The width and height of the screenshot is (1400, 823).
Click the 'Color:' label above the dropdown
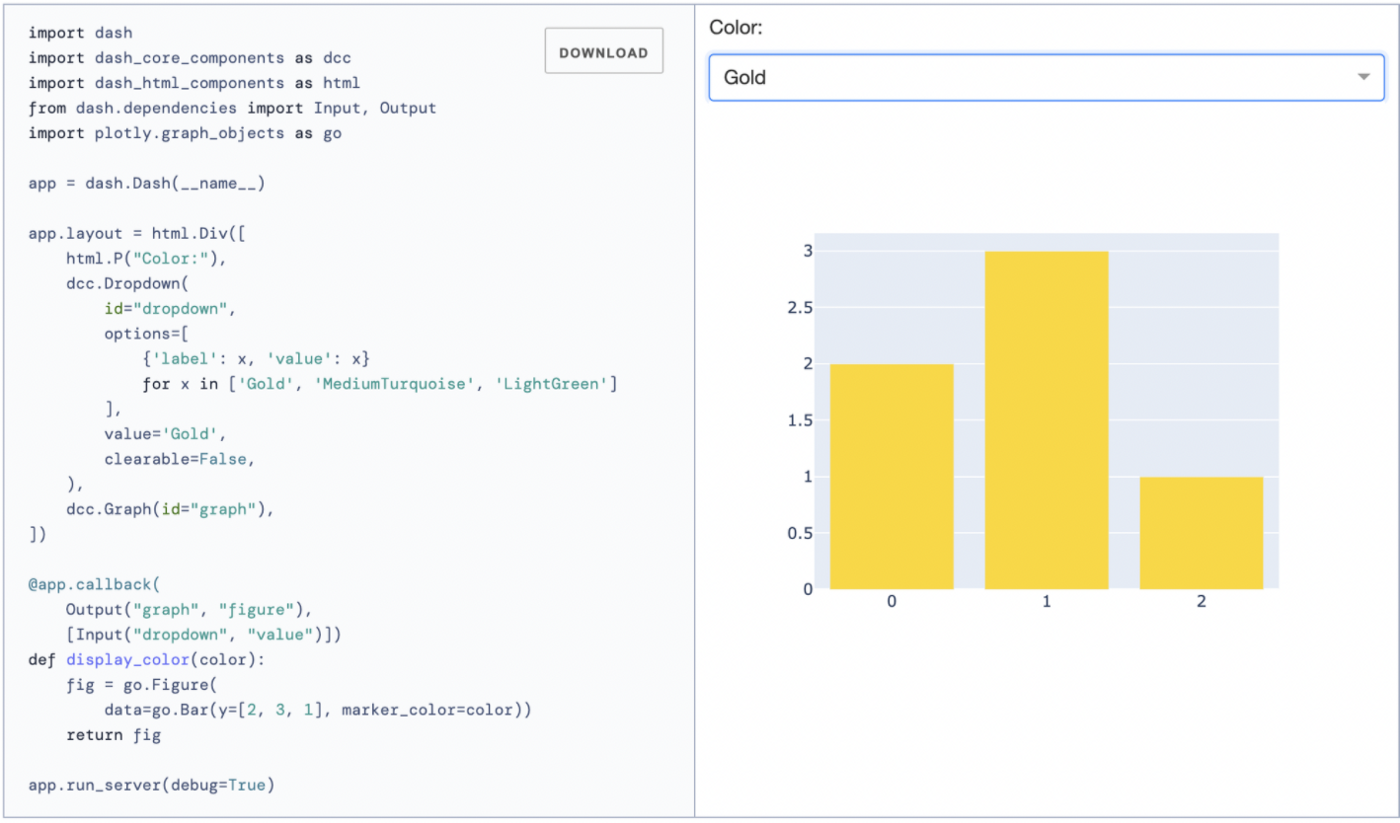tap(735, 28)
